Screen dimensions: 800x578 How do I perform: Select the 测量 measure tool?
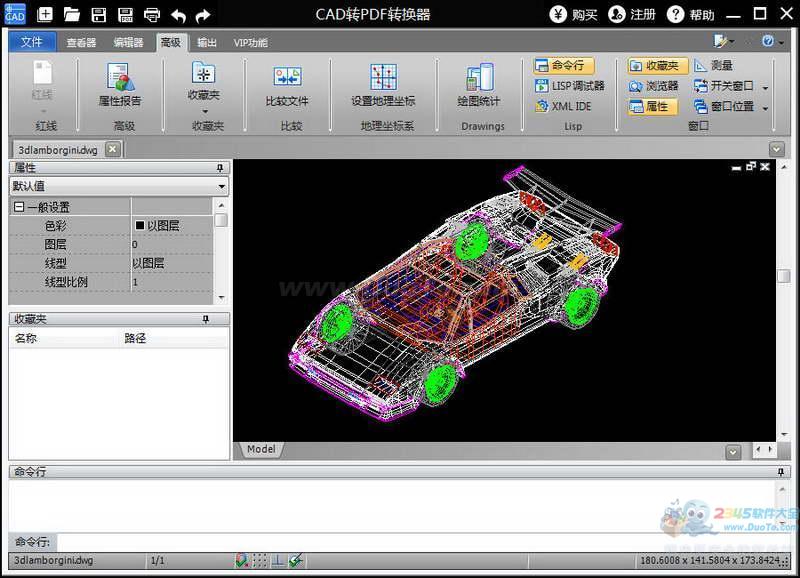(x=714, y=65)
